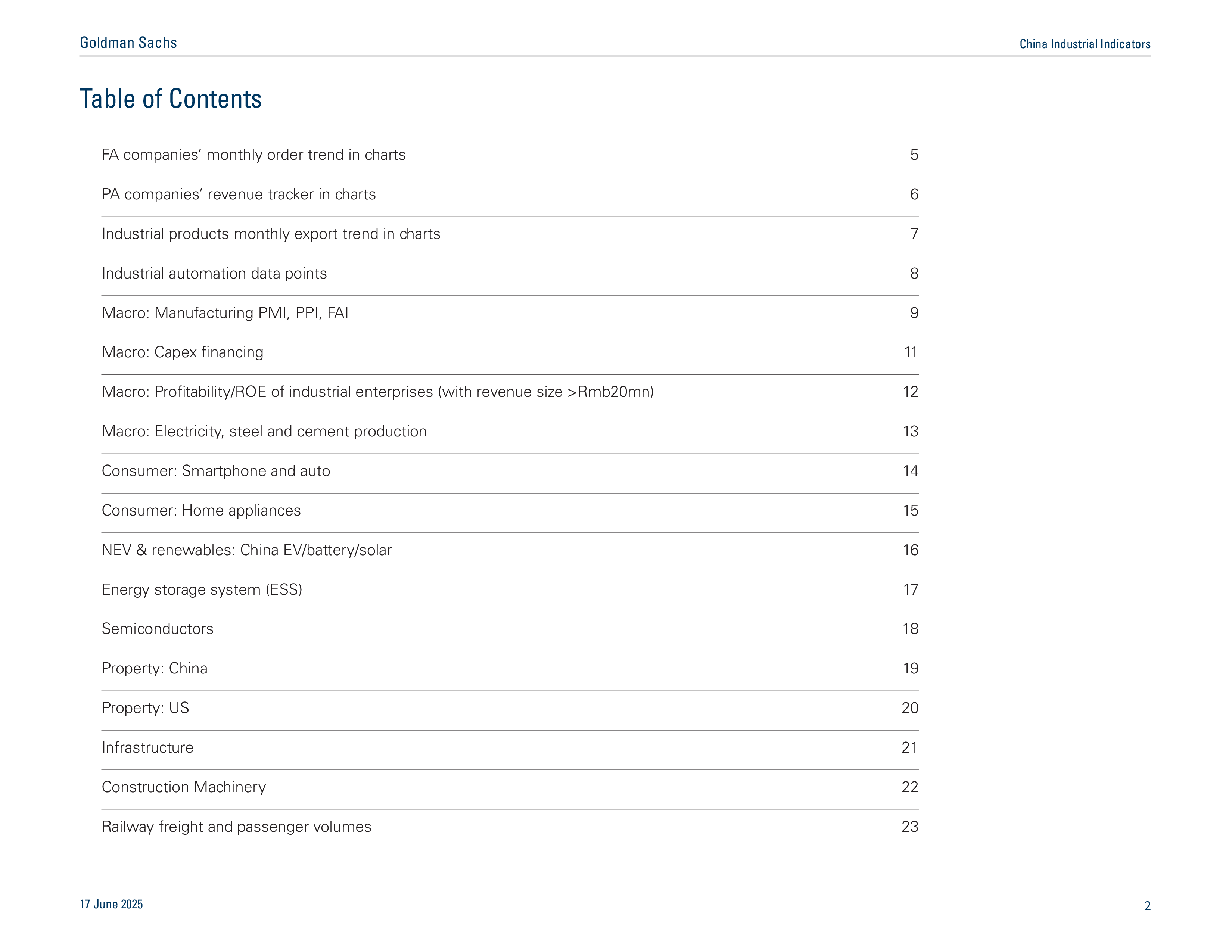The width and height of the screenshot is (1232, 952).
Task: Click page number 11 in contents
Action: point(911,352)
